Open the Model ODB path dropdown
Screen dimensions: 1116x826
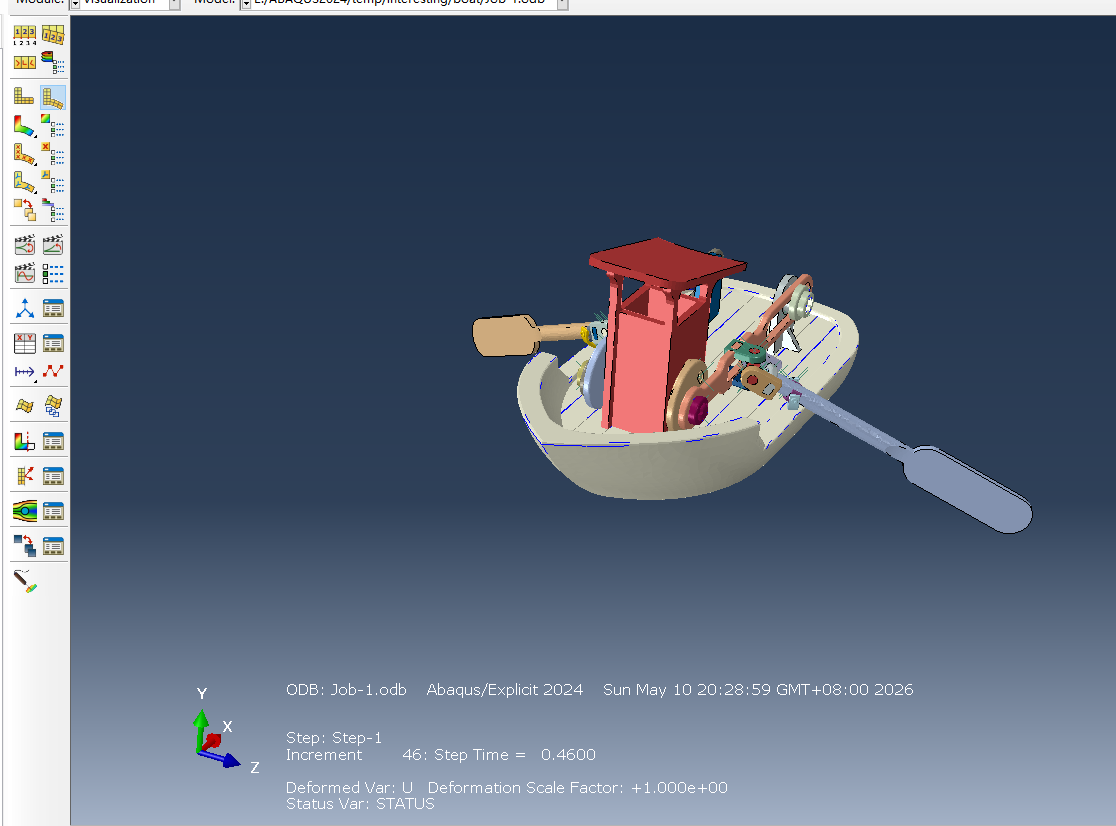coord(562,3)
